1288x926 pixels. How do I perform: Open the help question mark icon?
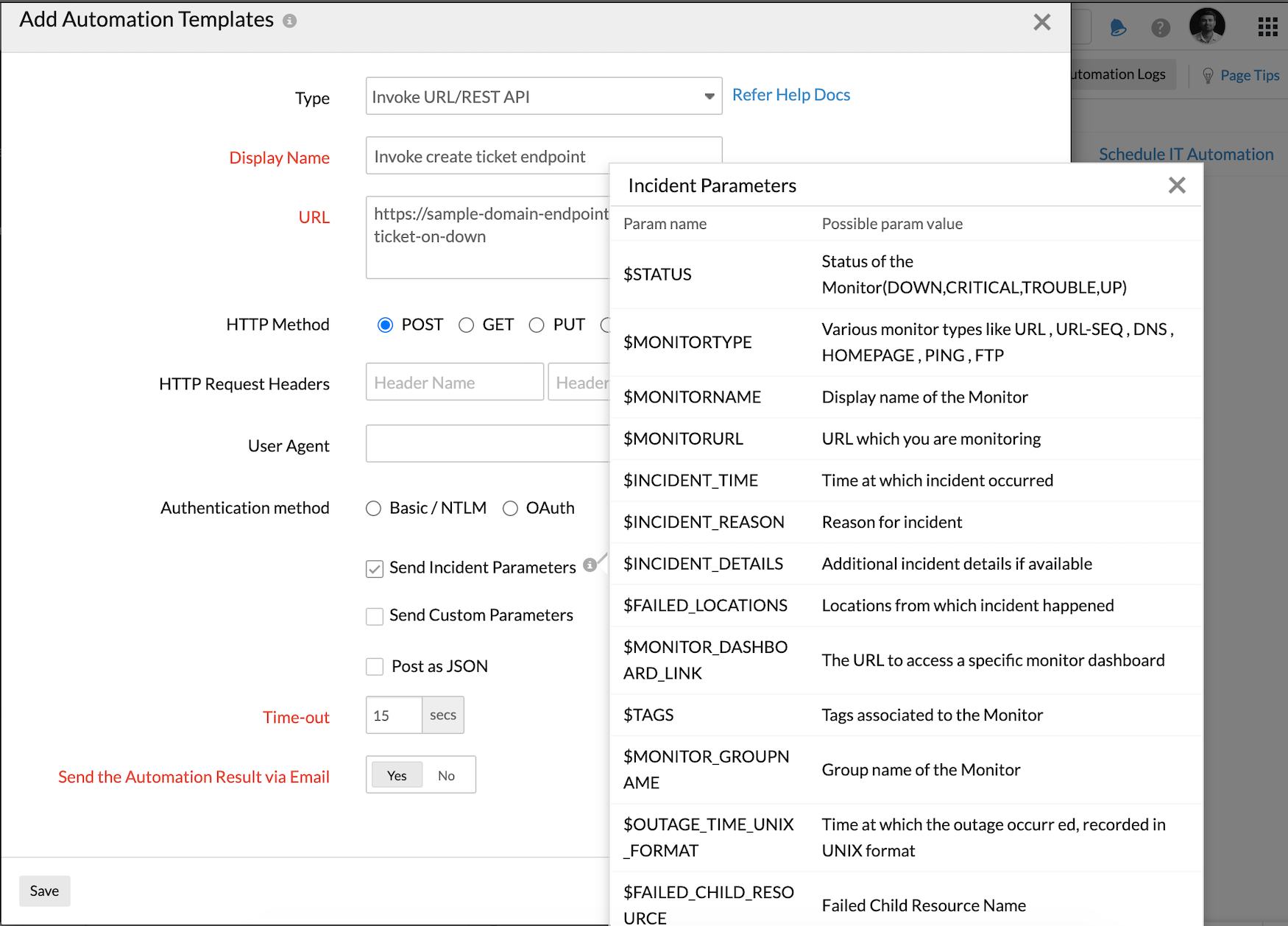(1161, 28)
